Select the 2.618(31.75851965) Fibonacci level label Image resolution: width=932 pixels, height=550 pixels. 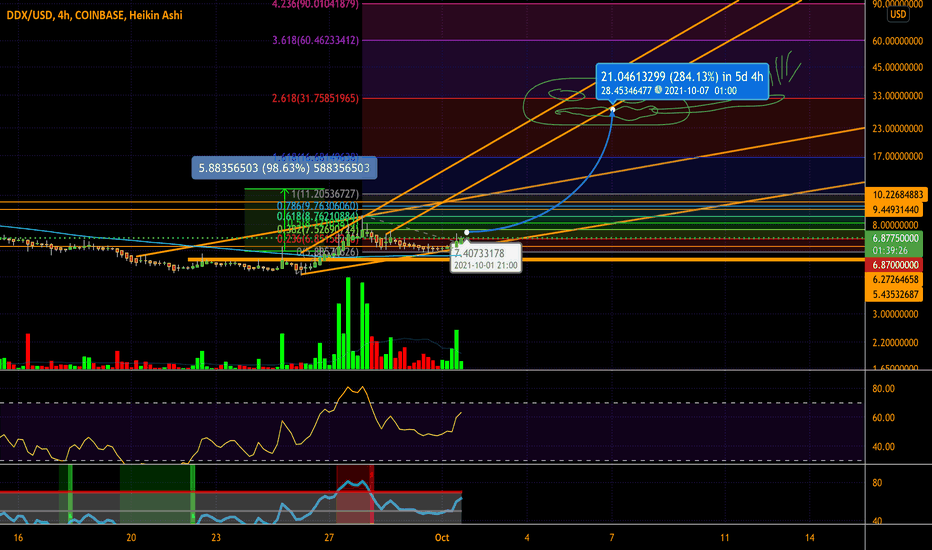click(316, 98)
